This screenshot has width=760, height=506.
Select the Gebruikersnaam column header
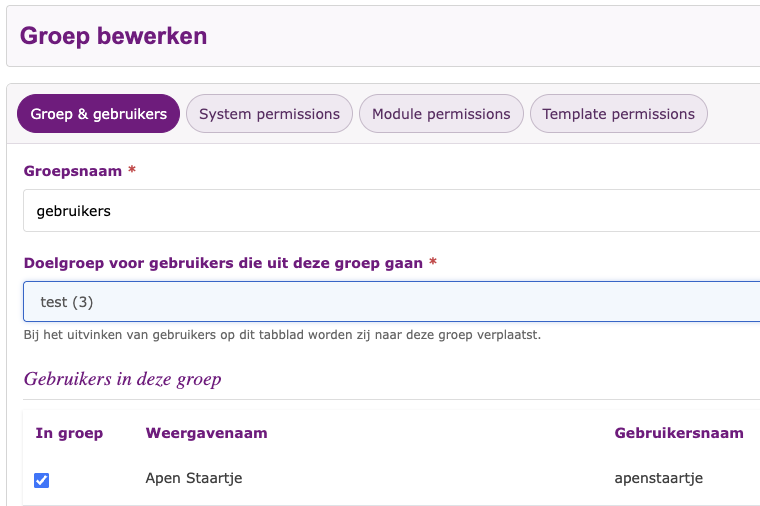679,433
